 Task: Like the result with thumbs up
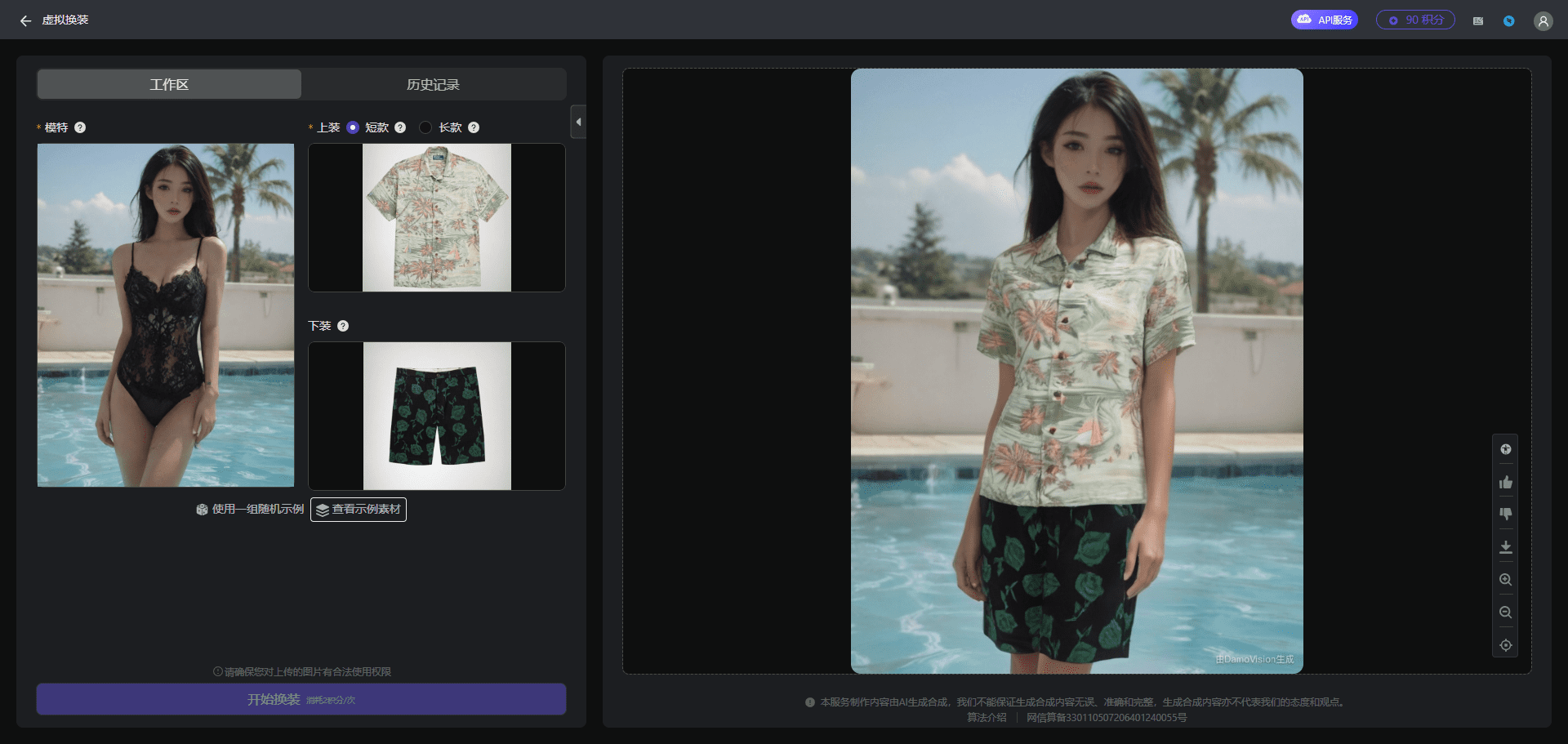click(x=1506, y=482)
